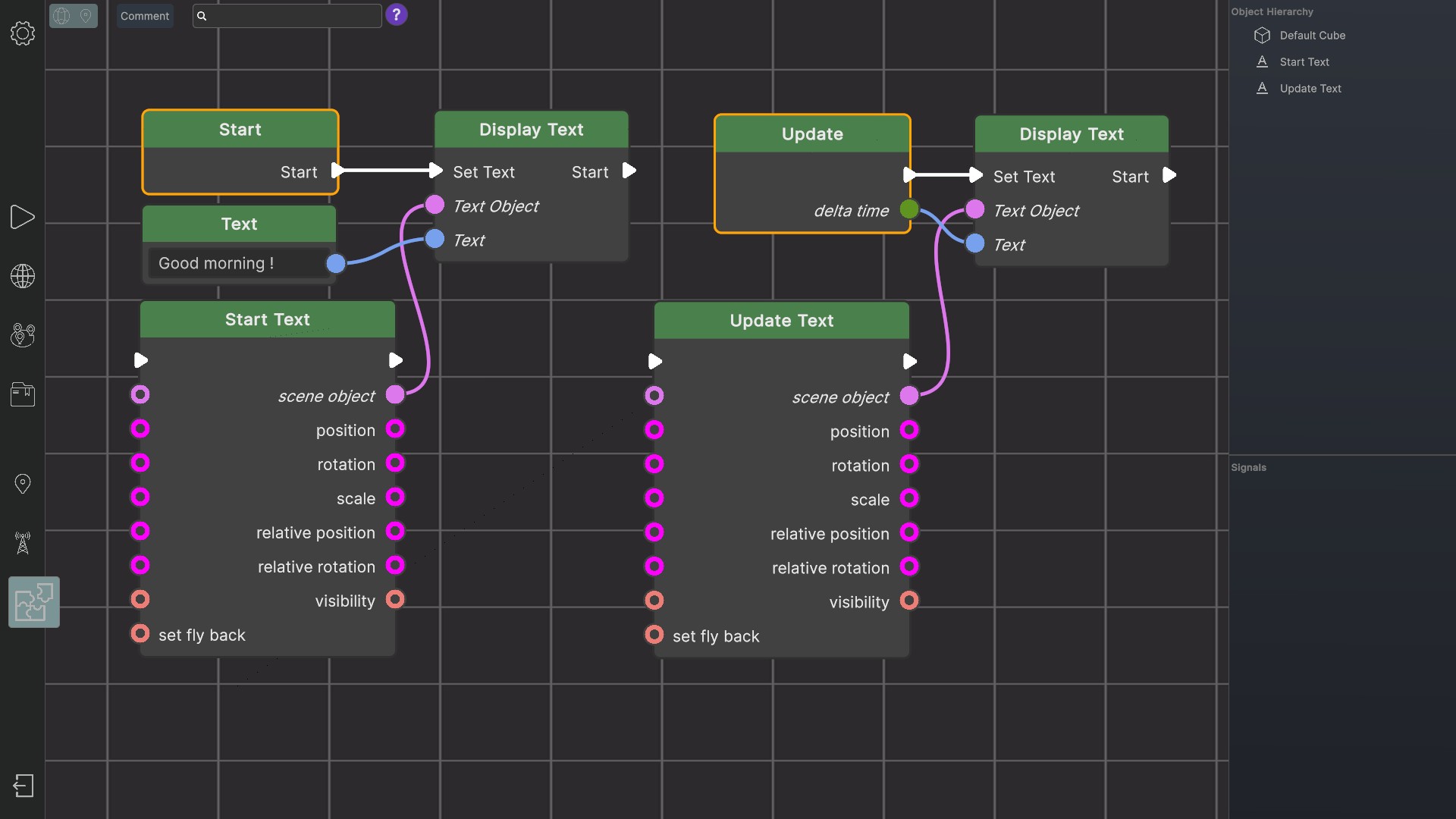Select the Start Text node header
Screen dimensions: 1456x819
coord(268,319)
